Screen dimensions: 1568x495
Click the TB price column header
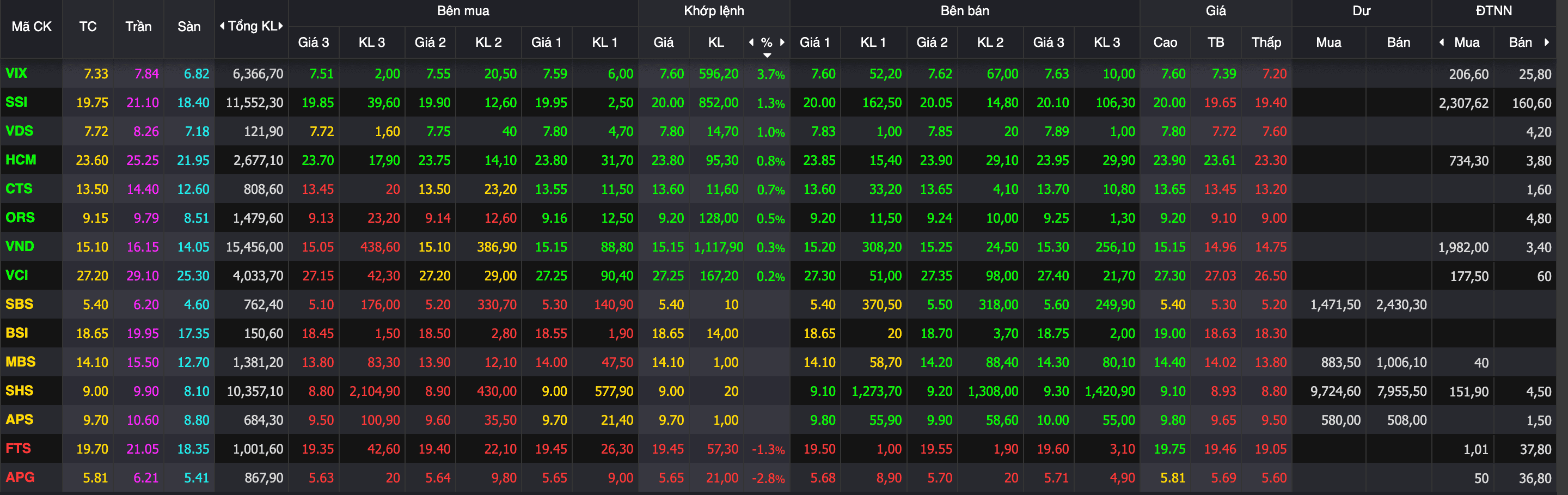click(x=1216, y=42)
